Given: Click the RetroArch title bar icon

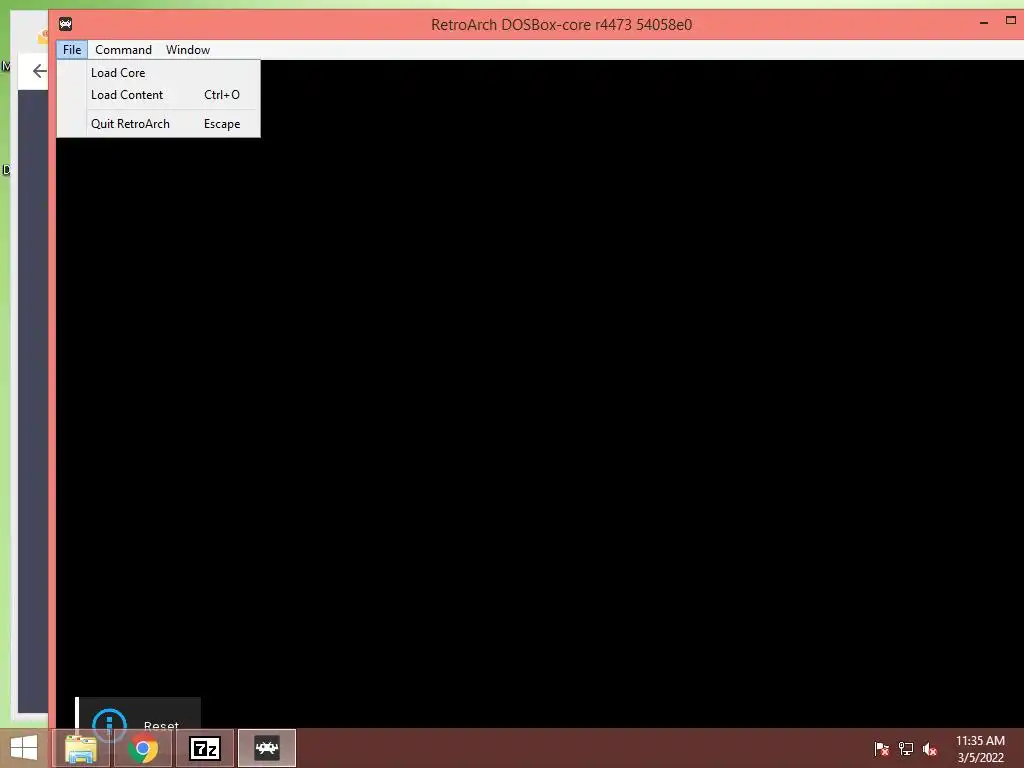Looking at the screenshot, I should pyautogui.click(x=65, y=25).
